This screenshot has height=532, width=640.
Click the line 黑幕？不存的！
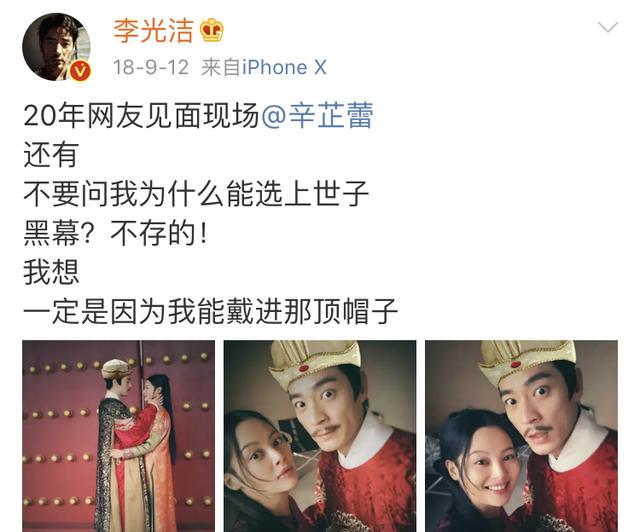click(x=116, y=233)
